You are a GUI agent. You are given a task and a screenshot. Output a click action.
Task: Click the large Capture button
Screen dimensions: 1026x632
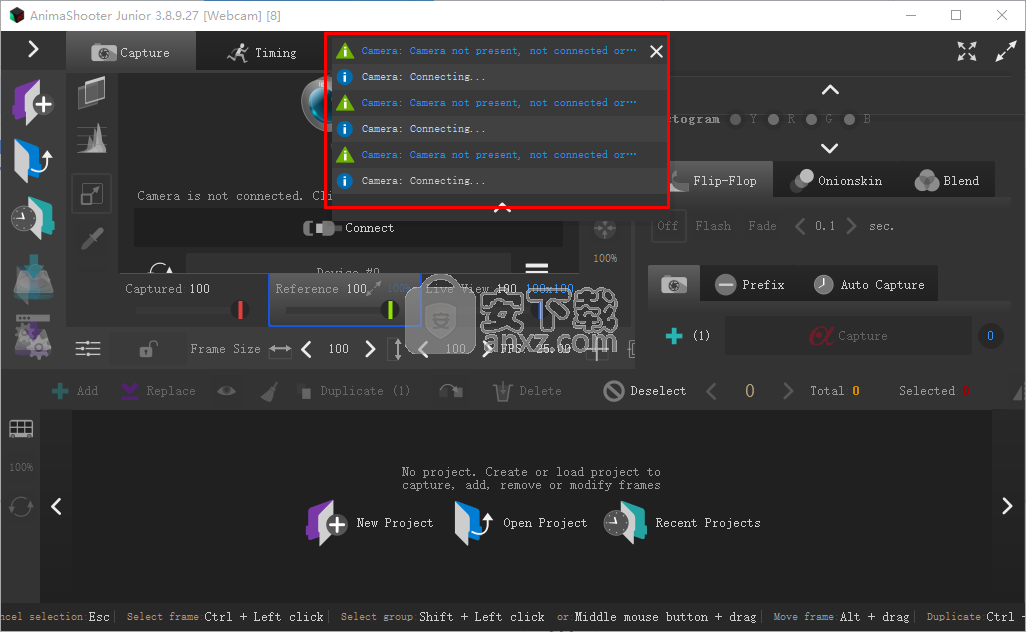[848, 336]
